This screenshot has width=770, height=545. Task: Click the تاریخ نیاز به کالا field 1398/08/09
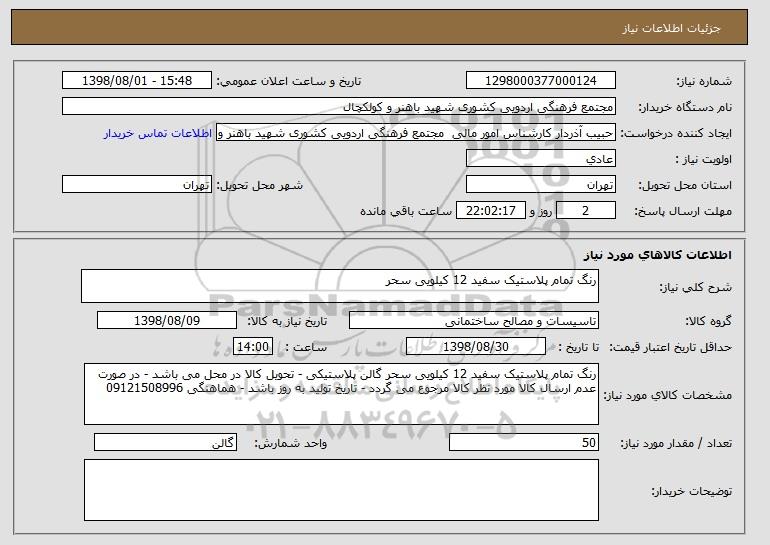pos(167,321)
